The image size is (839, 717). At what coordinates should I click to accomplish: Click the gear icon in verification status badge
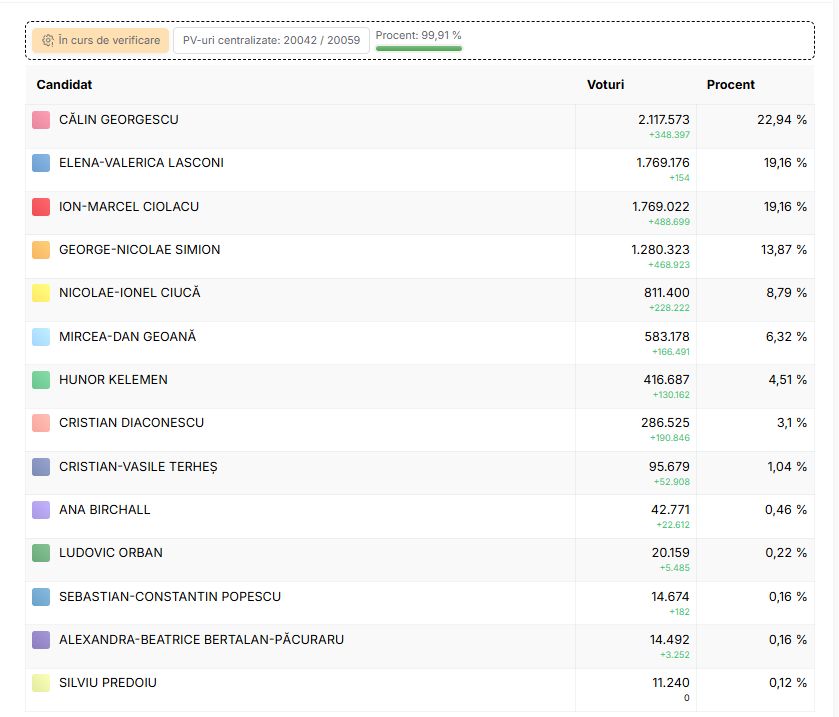(48, 40)
